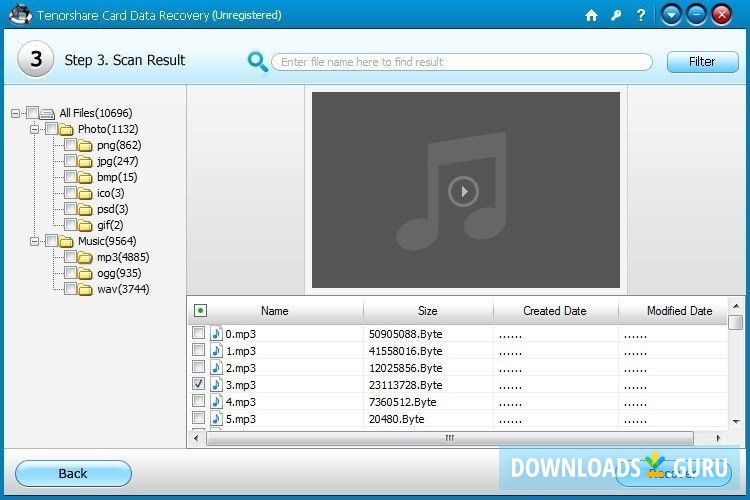Check the Music(9564) checkbox
The image size is (750, 500).
51,240
